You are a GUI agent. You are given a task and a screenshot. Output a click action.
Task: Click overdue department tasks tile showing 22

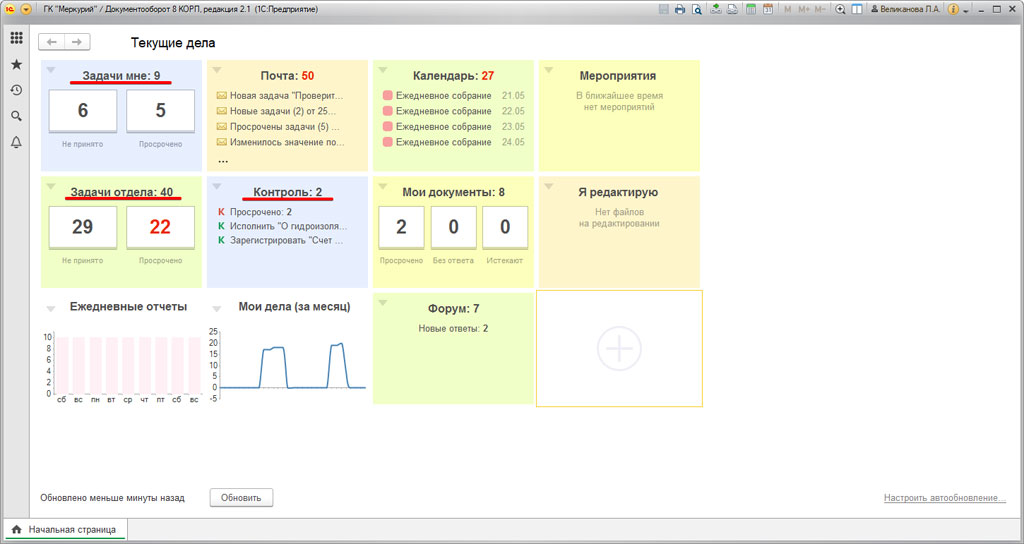(x=160, y=227)
